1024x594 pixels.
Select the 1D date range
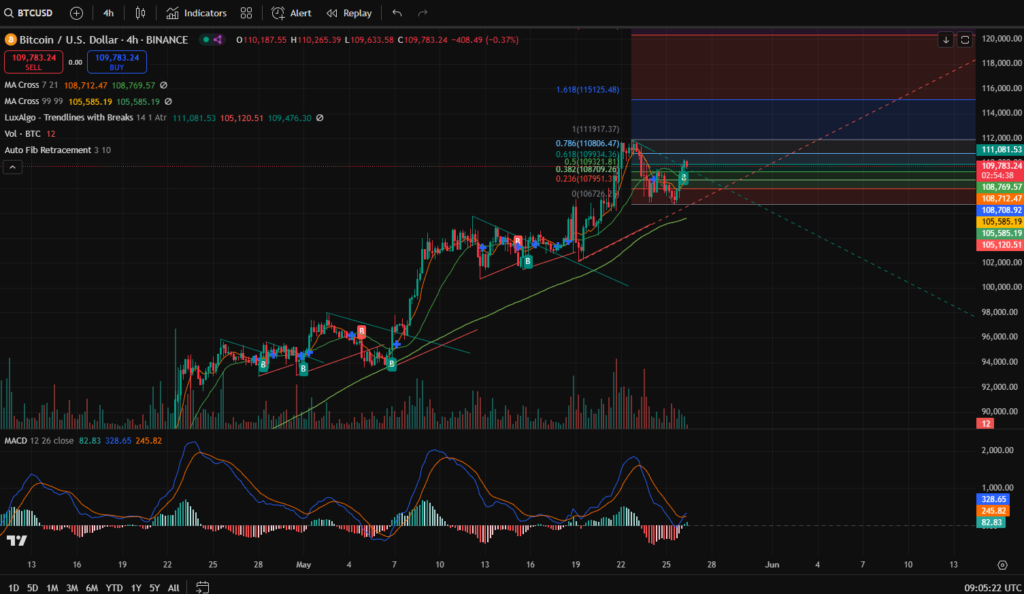tap(13, 587)
